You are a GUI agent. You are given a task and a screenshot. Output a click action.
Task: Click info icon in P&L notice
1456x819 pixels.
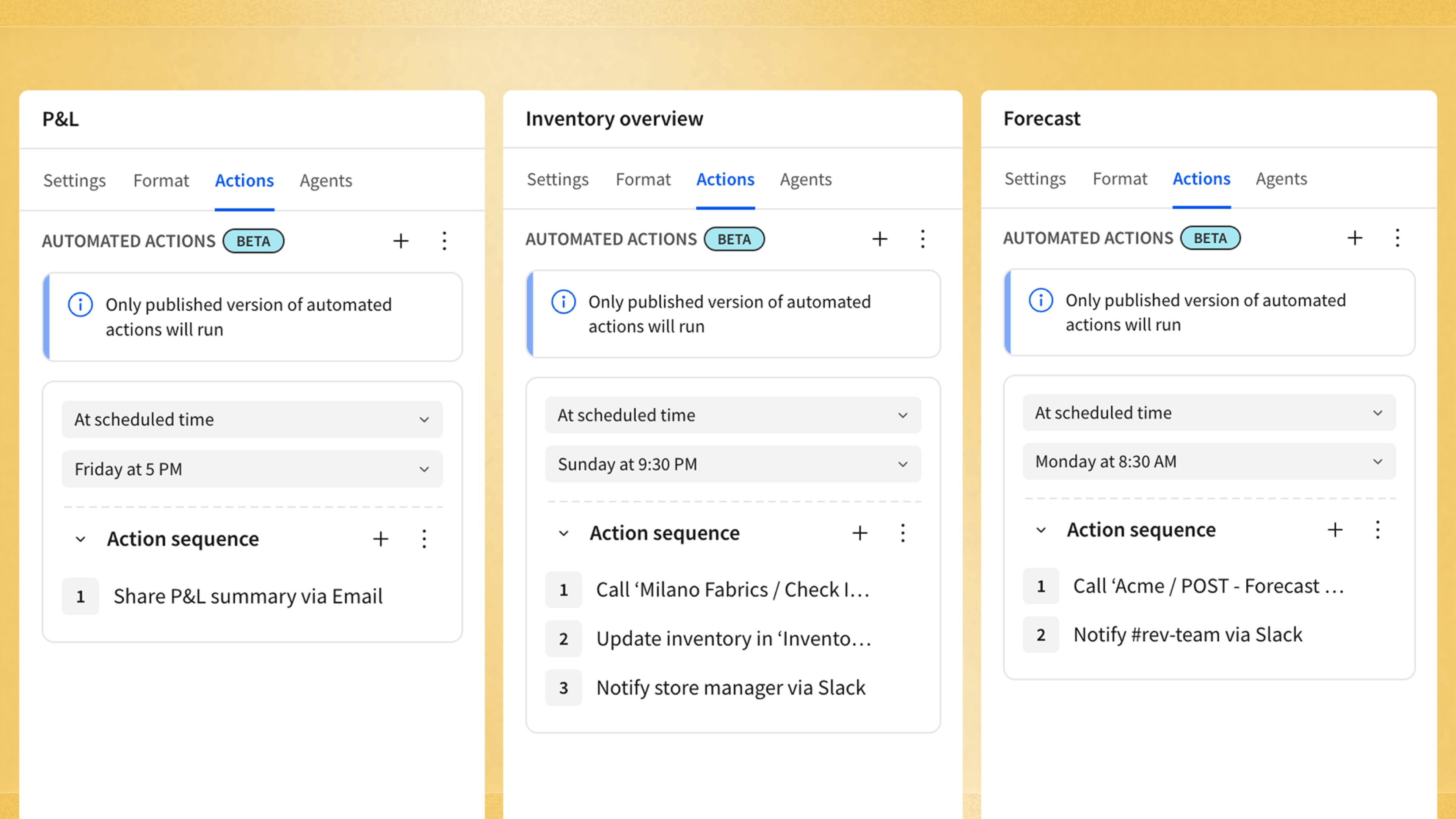click(80, 304)
